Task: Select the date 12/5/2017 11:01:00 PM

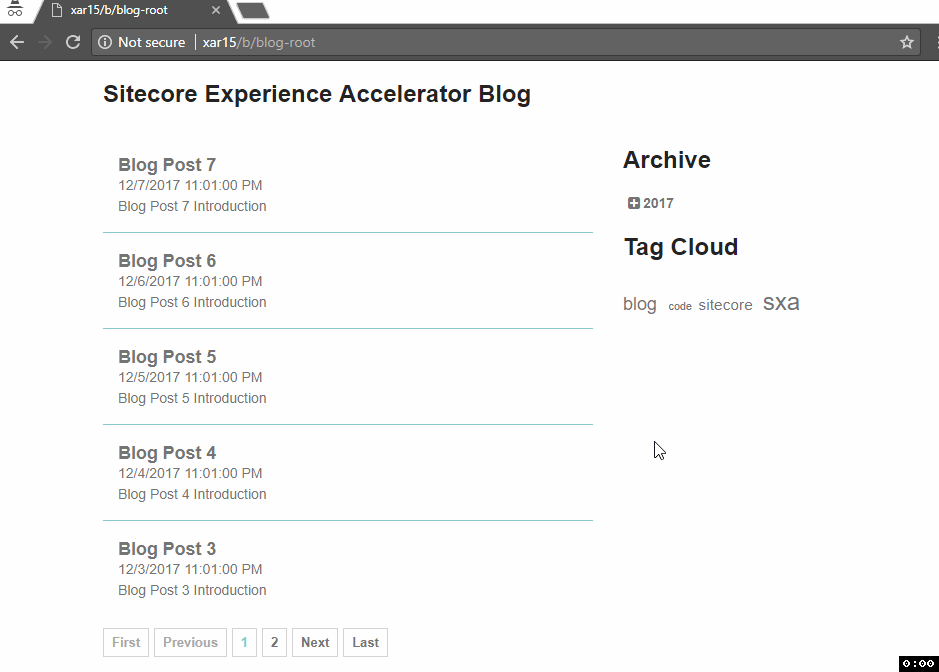Action: [190, 377]
